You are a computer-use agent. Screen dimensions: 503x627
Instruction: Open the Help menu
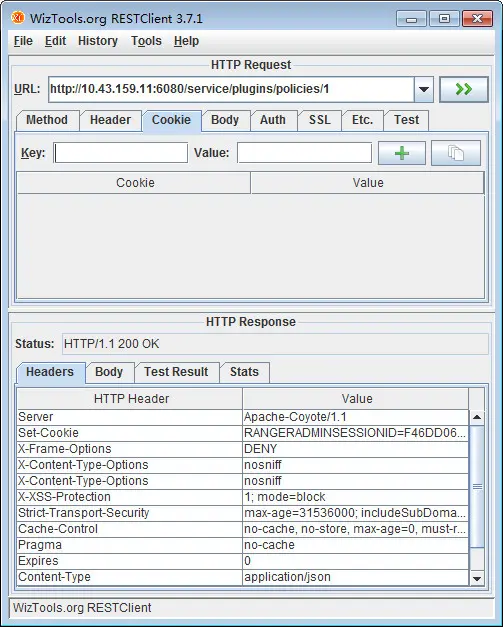(186, 41)
